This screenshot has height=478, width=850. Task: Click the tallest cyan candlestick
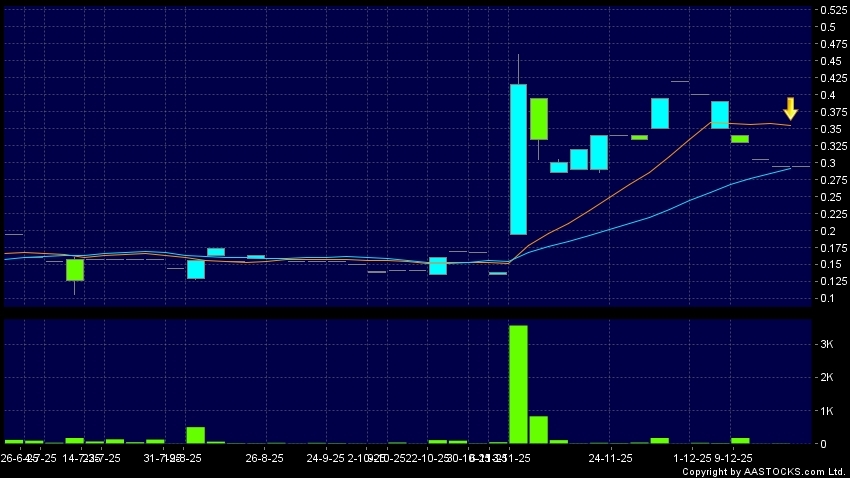point(518,158)
